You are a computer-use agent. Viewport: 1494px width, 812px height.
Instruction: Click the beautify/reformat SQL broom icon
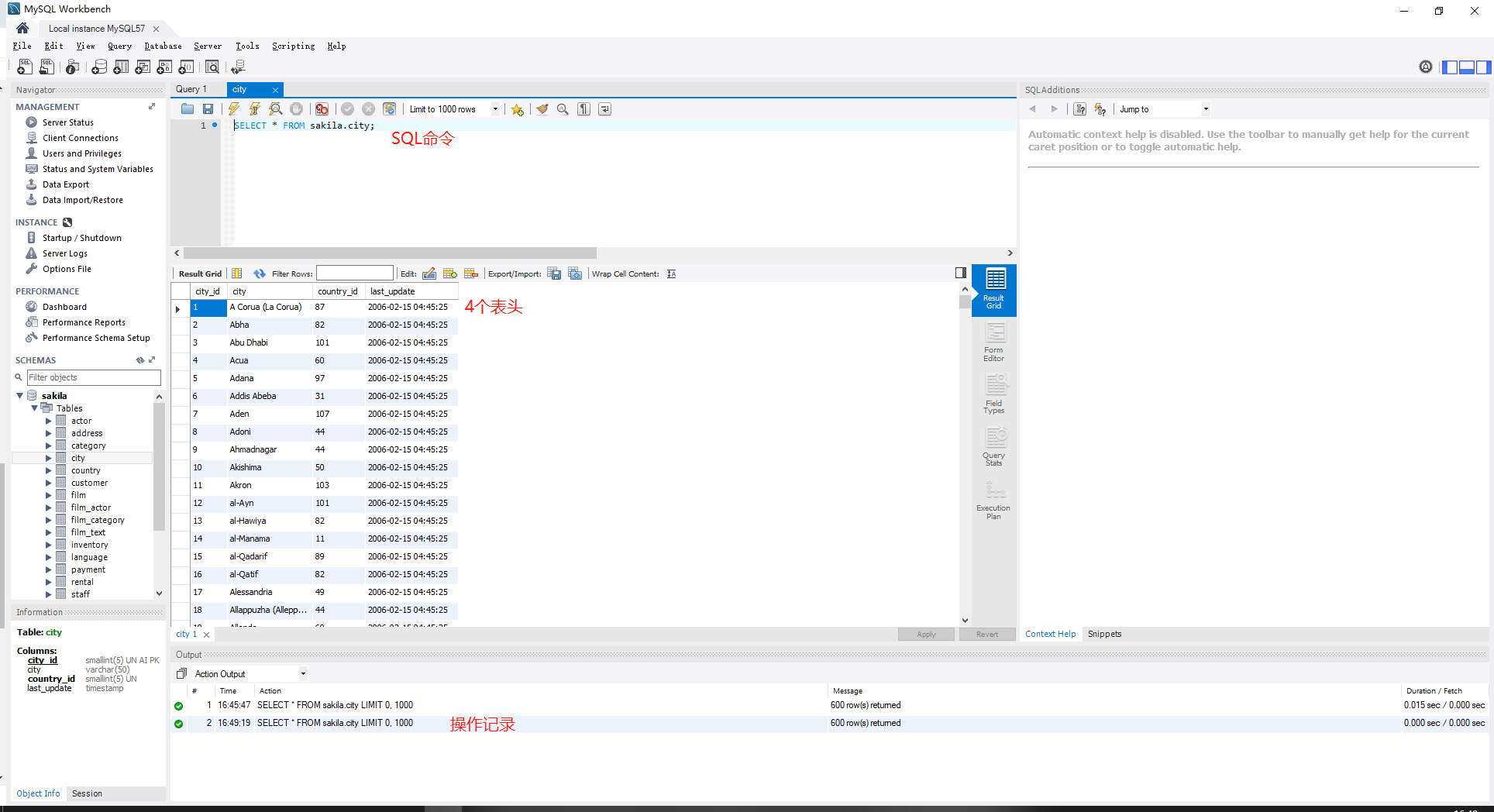[x=542, y=108]
